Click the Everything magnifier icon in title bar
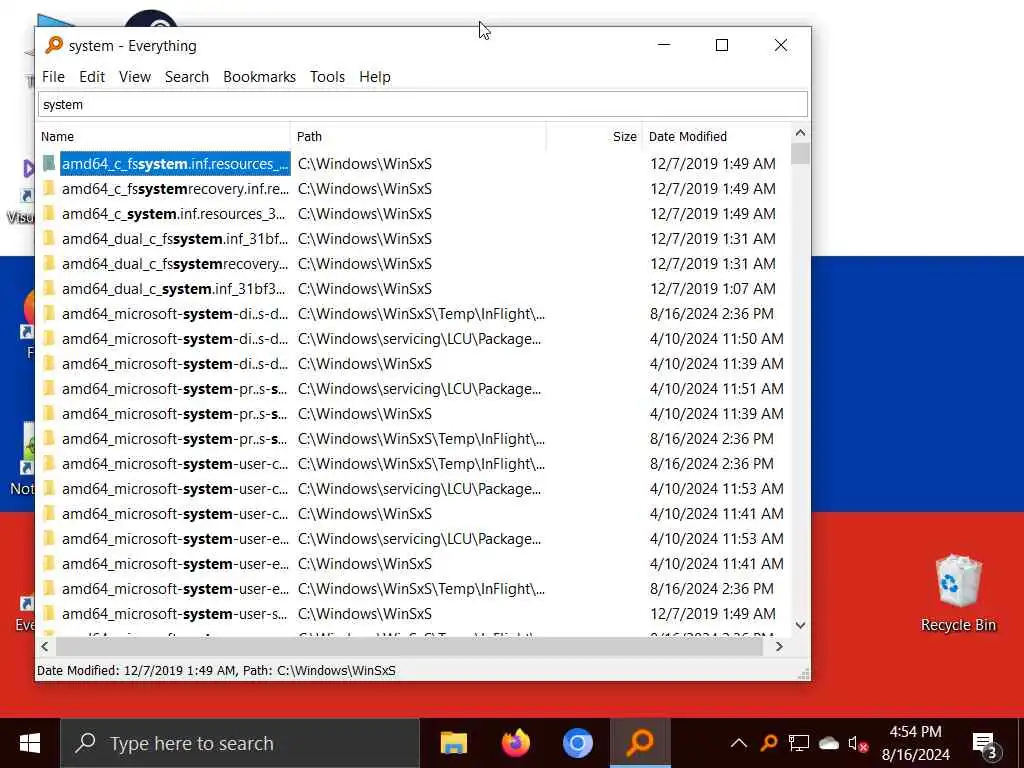This screenshot has height=768, width=1024. [x=54, y=45]
